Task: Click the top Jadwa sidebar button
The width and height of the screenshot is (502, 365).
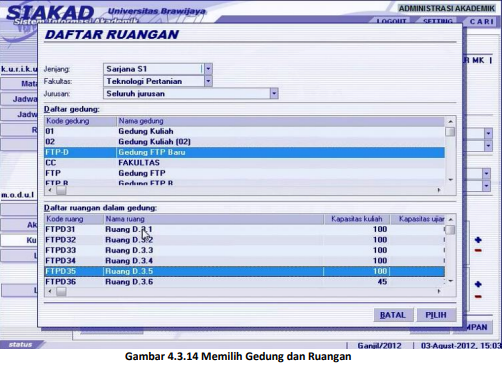Action: tap(19, 99)
